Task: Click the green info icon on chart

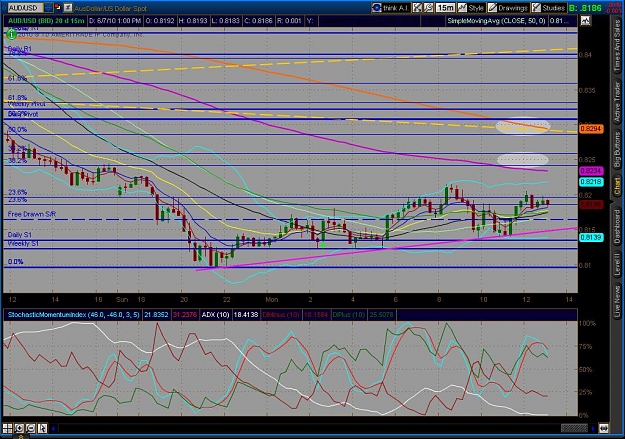Action: pos(12,35)
